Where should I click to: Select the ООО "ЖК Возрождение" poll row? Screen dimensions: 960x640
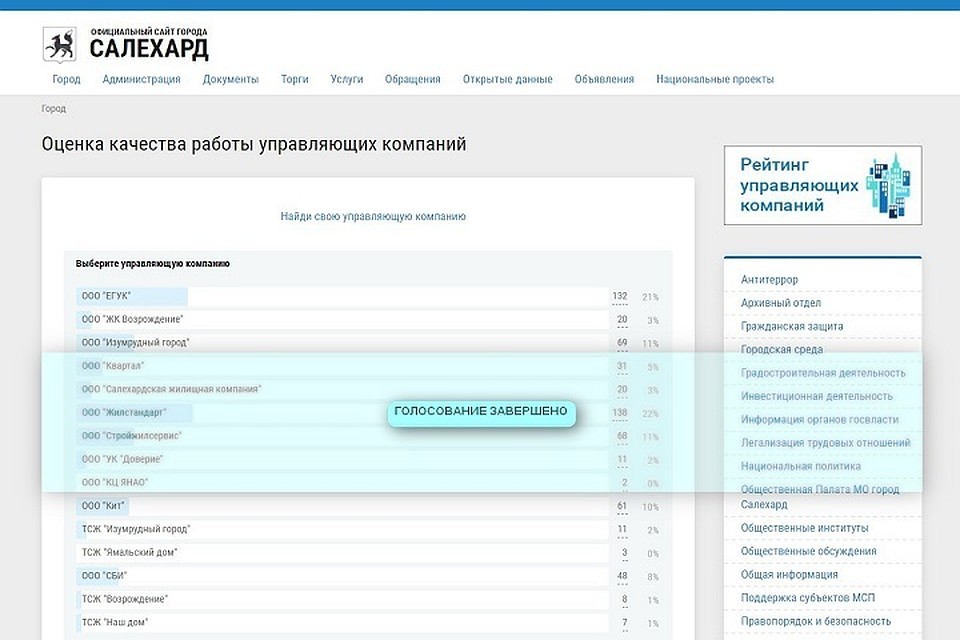[x=342, y=320]
